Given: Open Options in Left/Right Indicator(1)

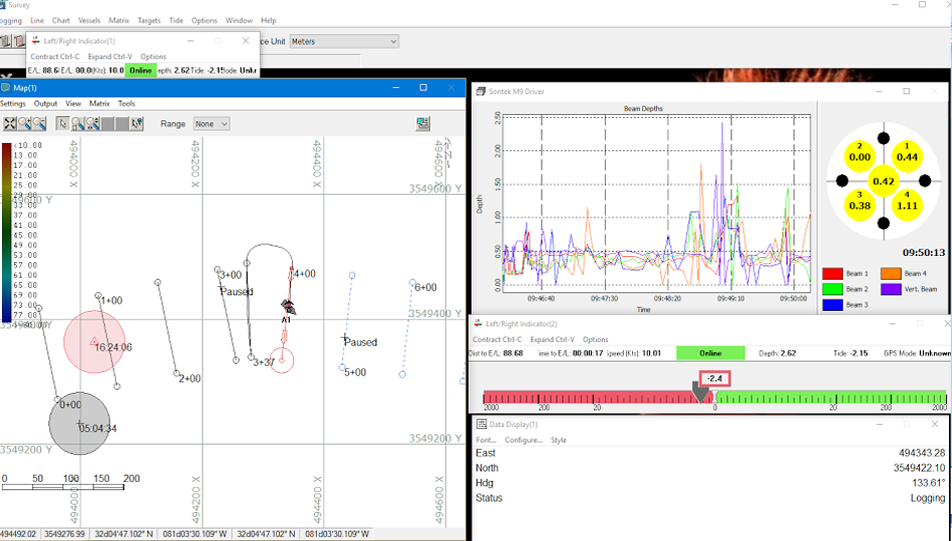Looking at the screenshot, I should tap(153, 56).
